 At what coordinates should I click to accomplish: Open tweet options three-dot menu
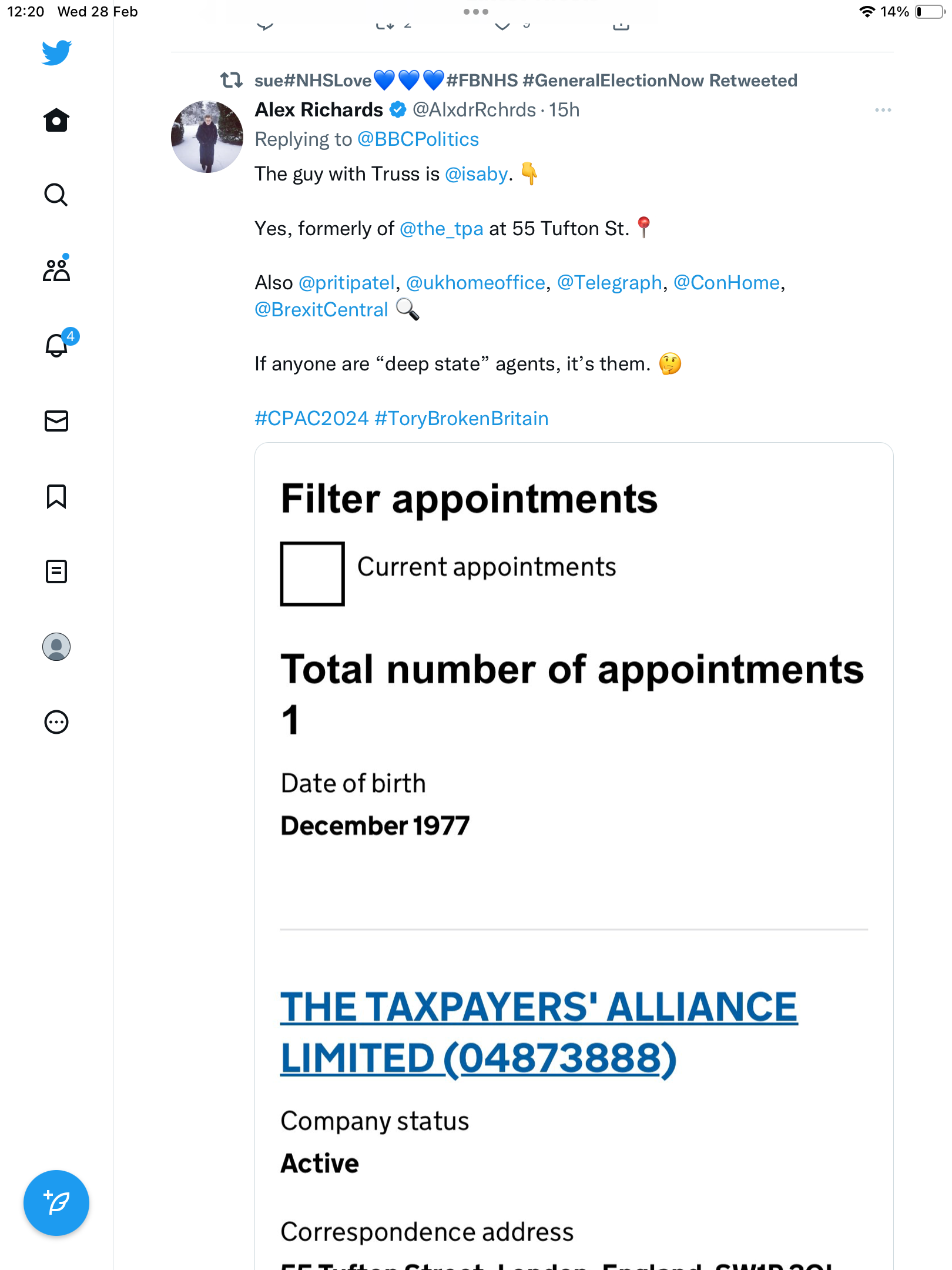click(883, 110)
